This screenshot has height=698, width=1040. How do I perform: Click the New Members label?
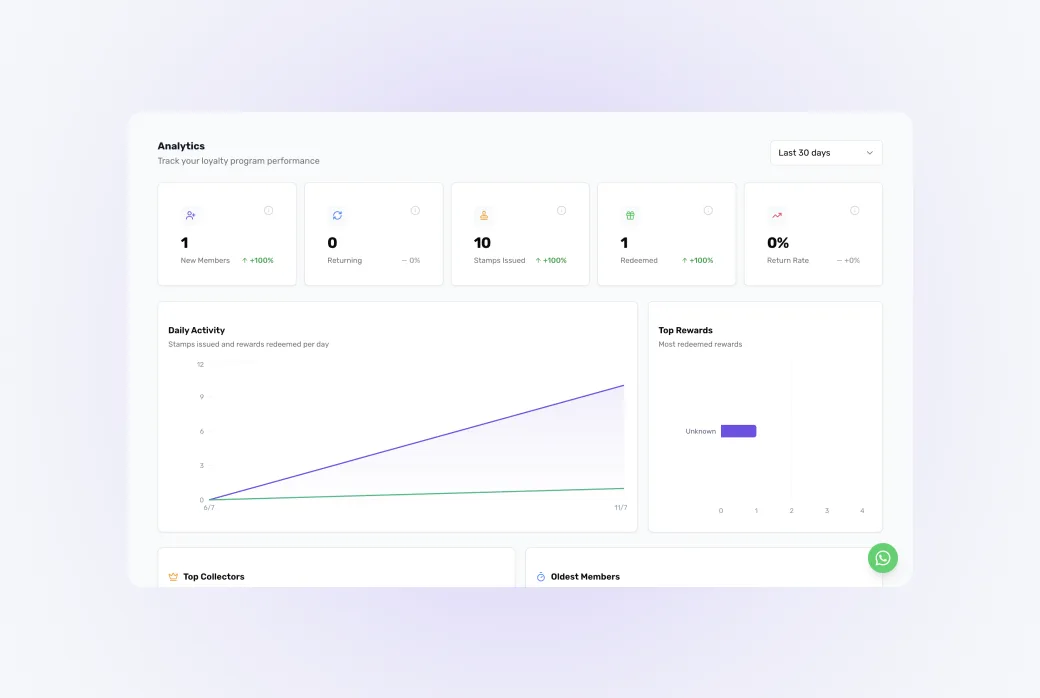(205, 261)
